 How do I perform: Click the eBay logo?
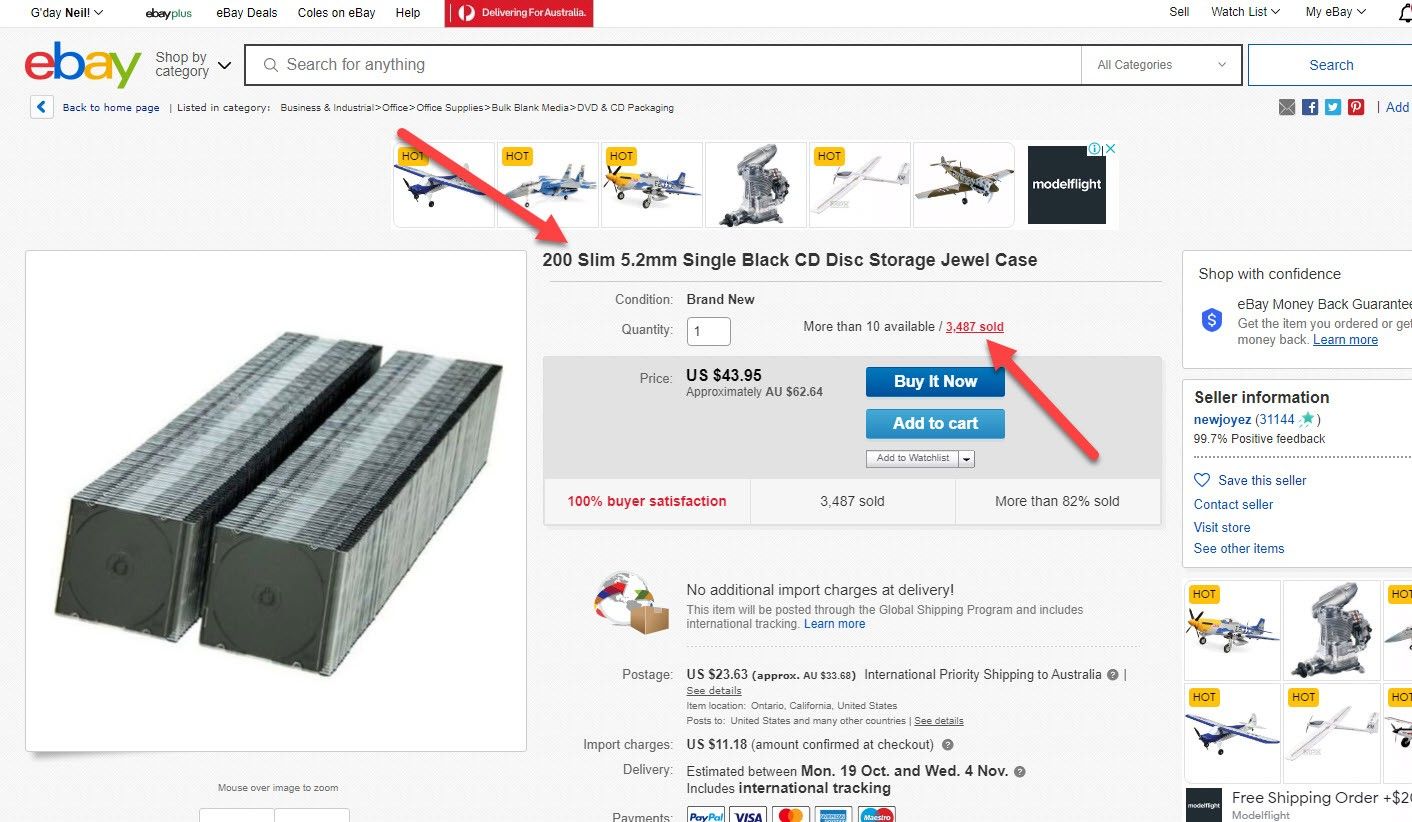(83, 65)
